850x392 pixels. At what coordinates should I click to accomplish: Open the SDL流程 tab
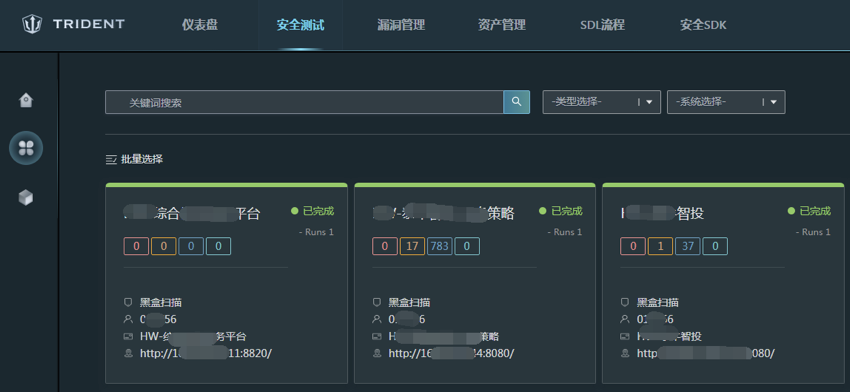pos(602,25)
